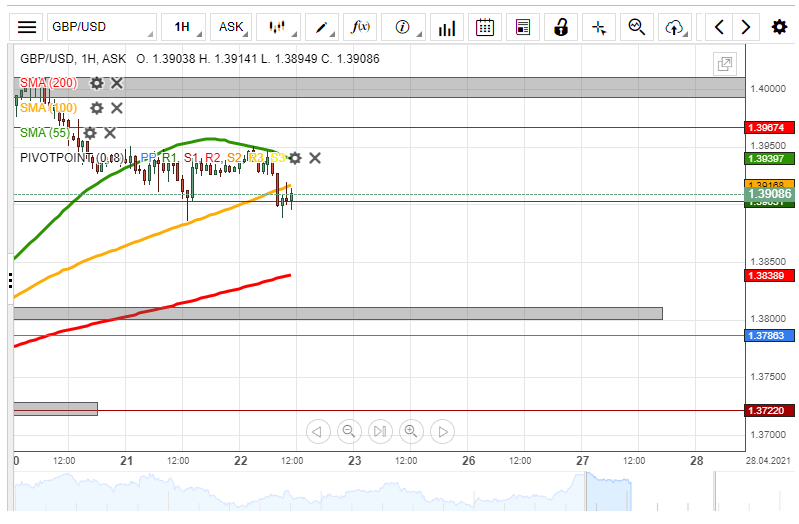The width and height of the screenshot is (799, 524).
Task: Click the dark red 1.37220 price label
Action: point(769,410)
